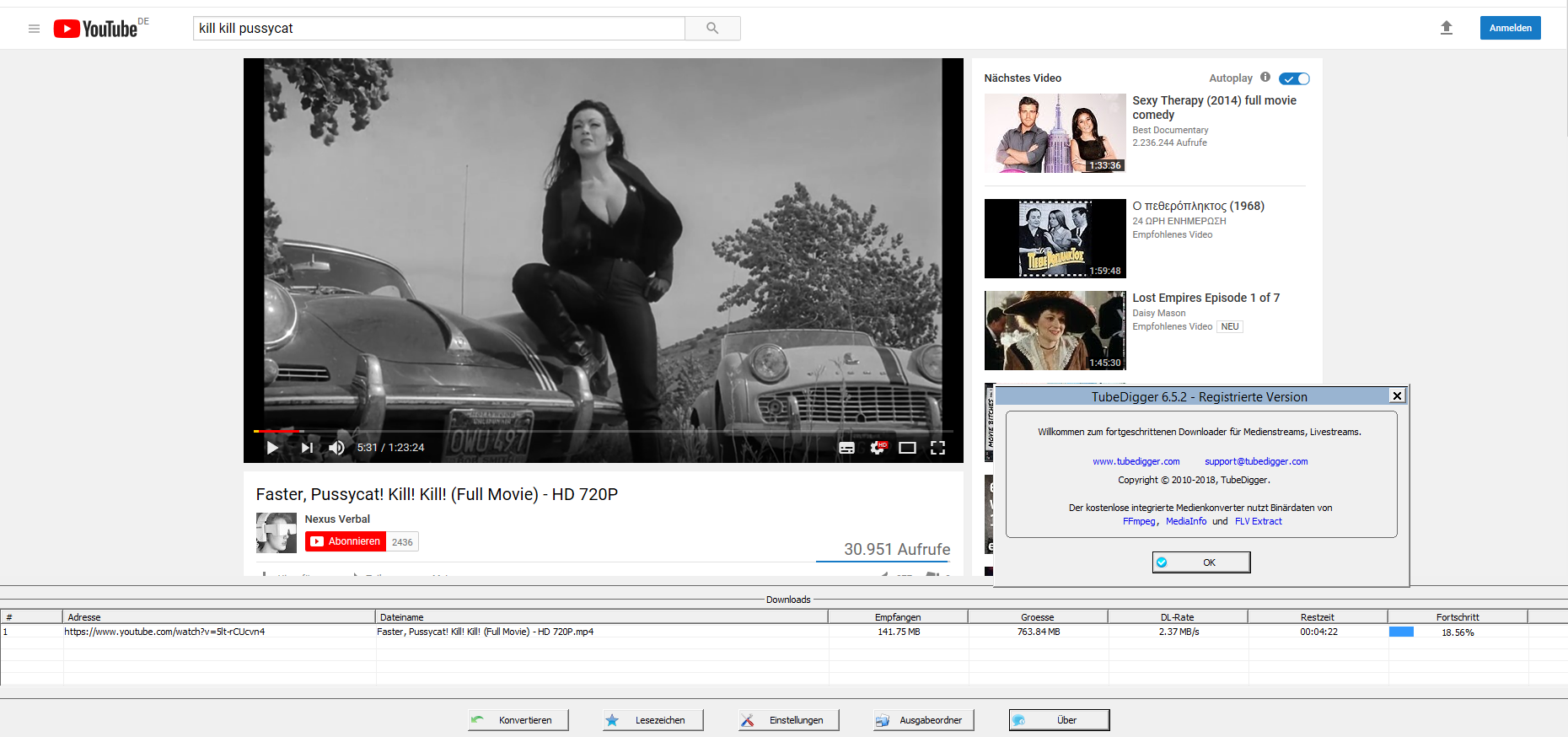
Task: Open the YouTube hamburger menu
Action: pyautogui.click(x=34, y=29)
